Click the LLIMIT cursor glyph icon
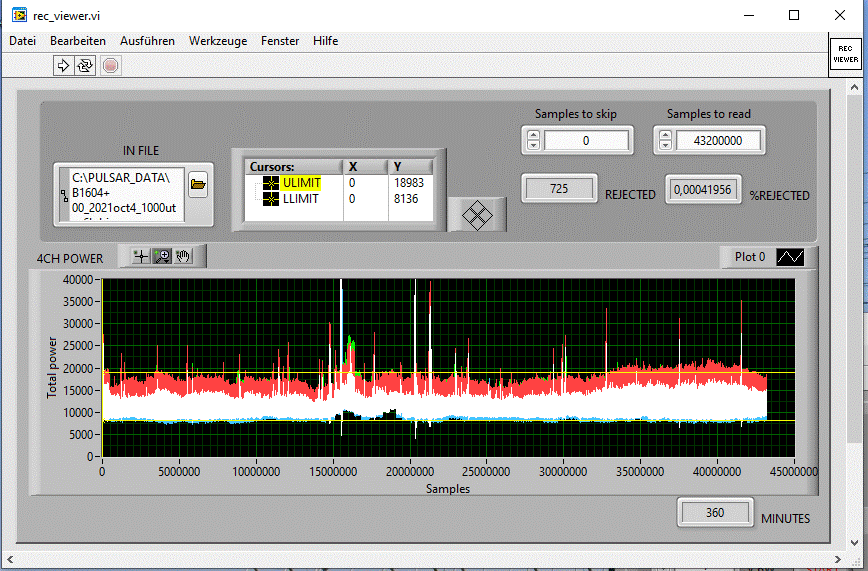868x571 pixels. 271,199
